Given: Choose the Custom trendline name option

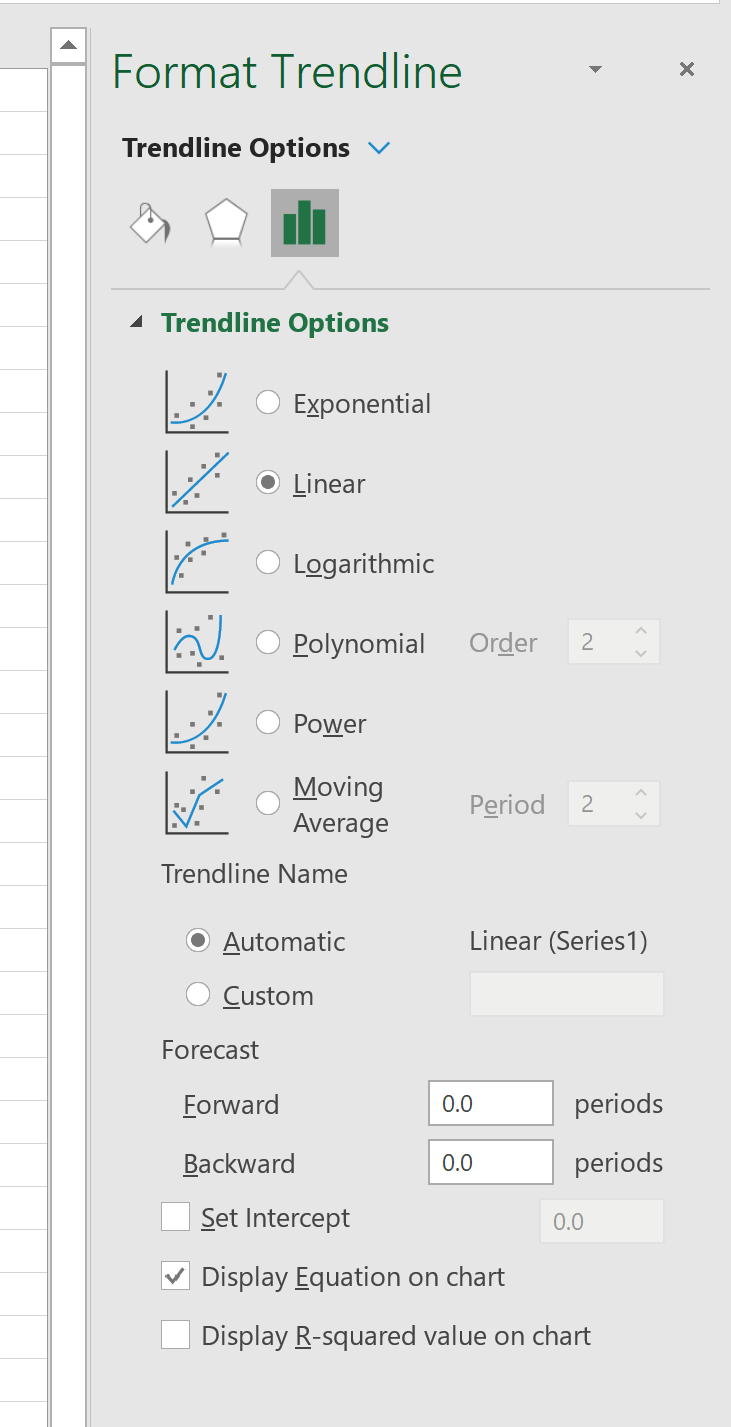Looking at the screenshot, I should (x=198, y=995).
